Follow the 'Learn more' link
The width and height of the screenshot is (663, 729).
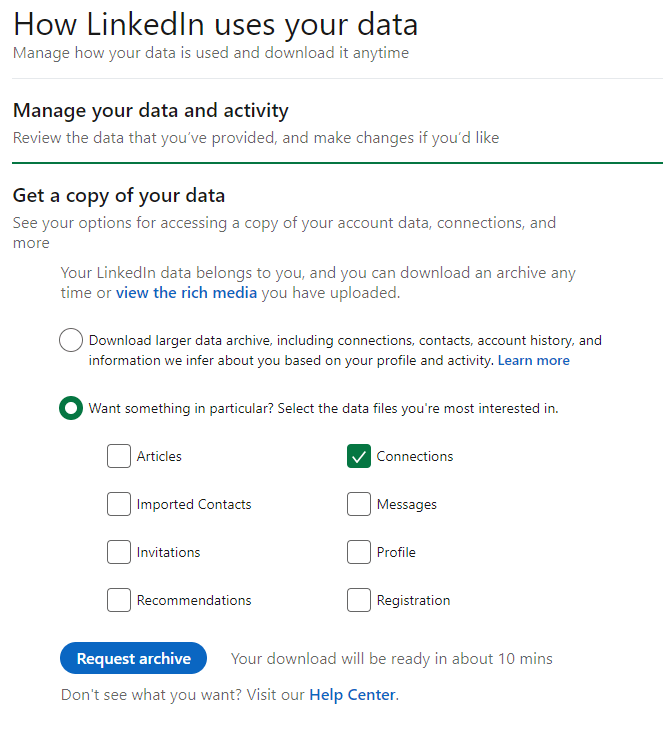tap(534, 360)
